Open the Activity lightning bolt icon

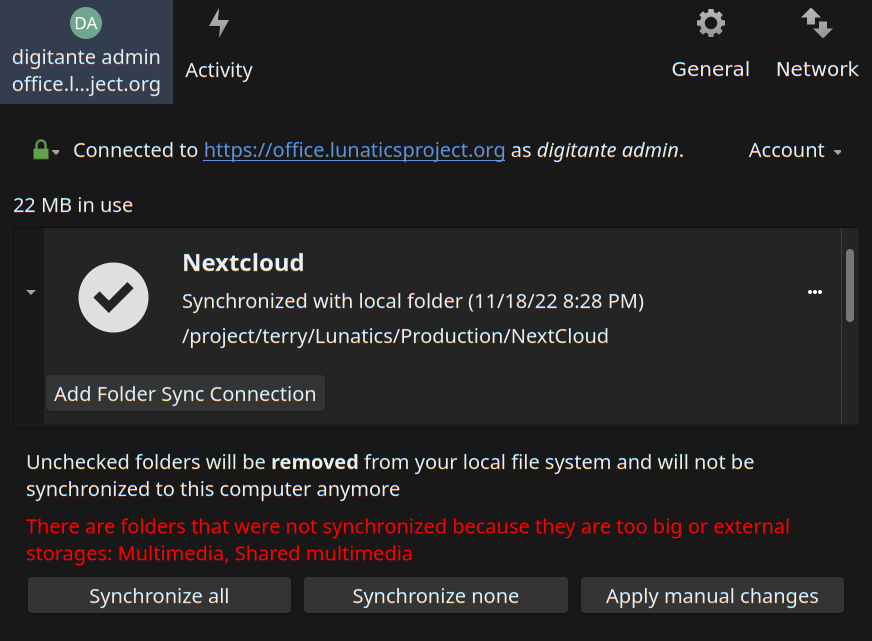(x=219, y=23)
